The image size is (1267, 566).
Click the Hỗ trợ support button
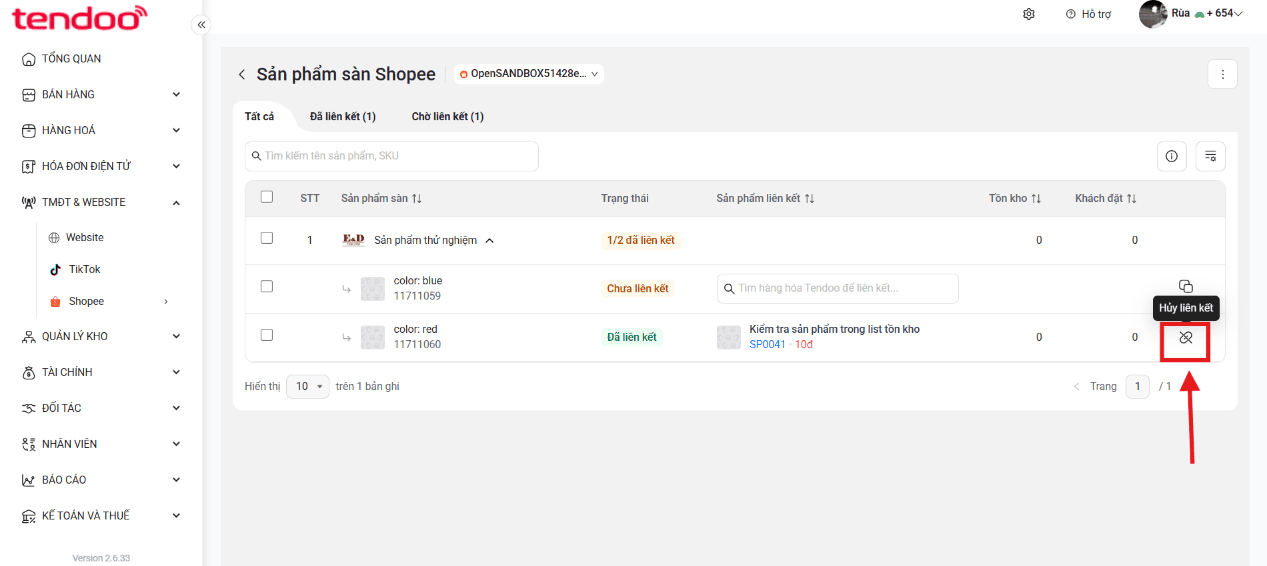pos(1089,14)
